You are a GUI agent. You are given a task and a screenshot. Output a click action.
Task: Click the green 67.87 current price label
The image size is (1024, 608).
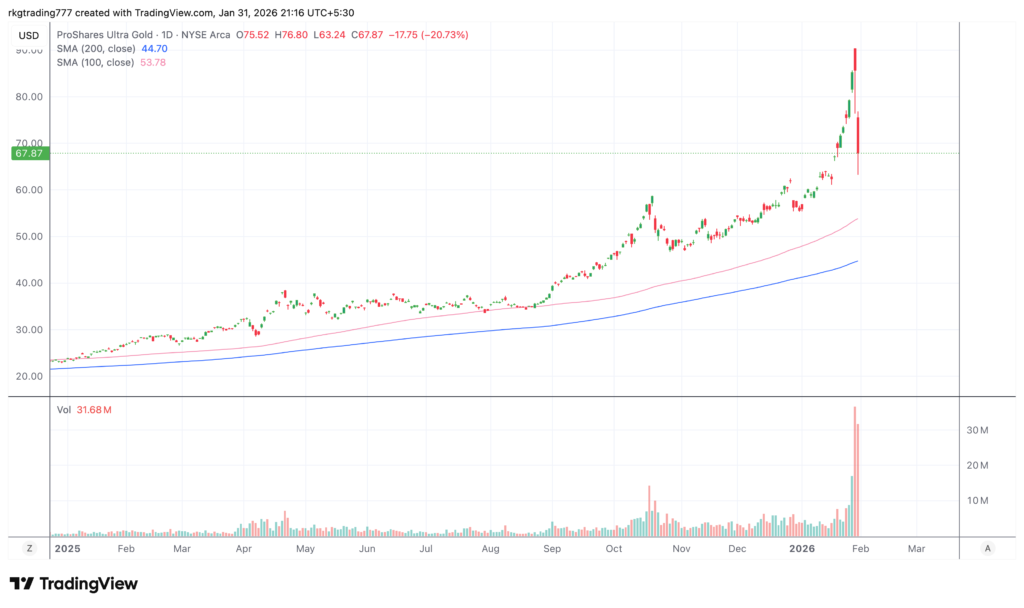pyautogui.click(x=29, y=153)
